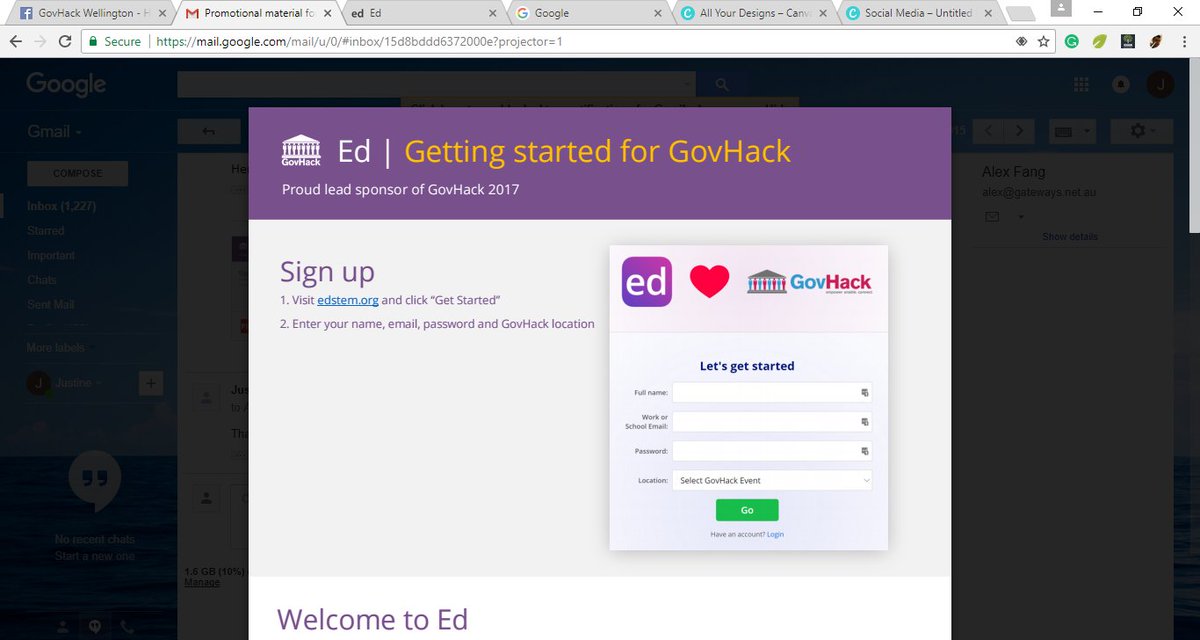
Task: Expand Show details for Alex Fang
Action: point(1070,237)
